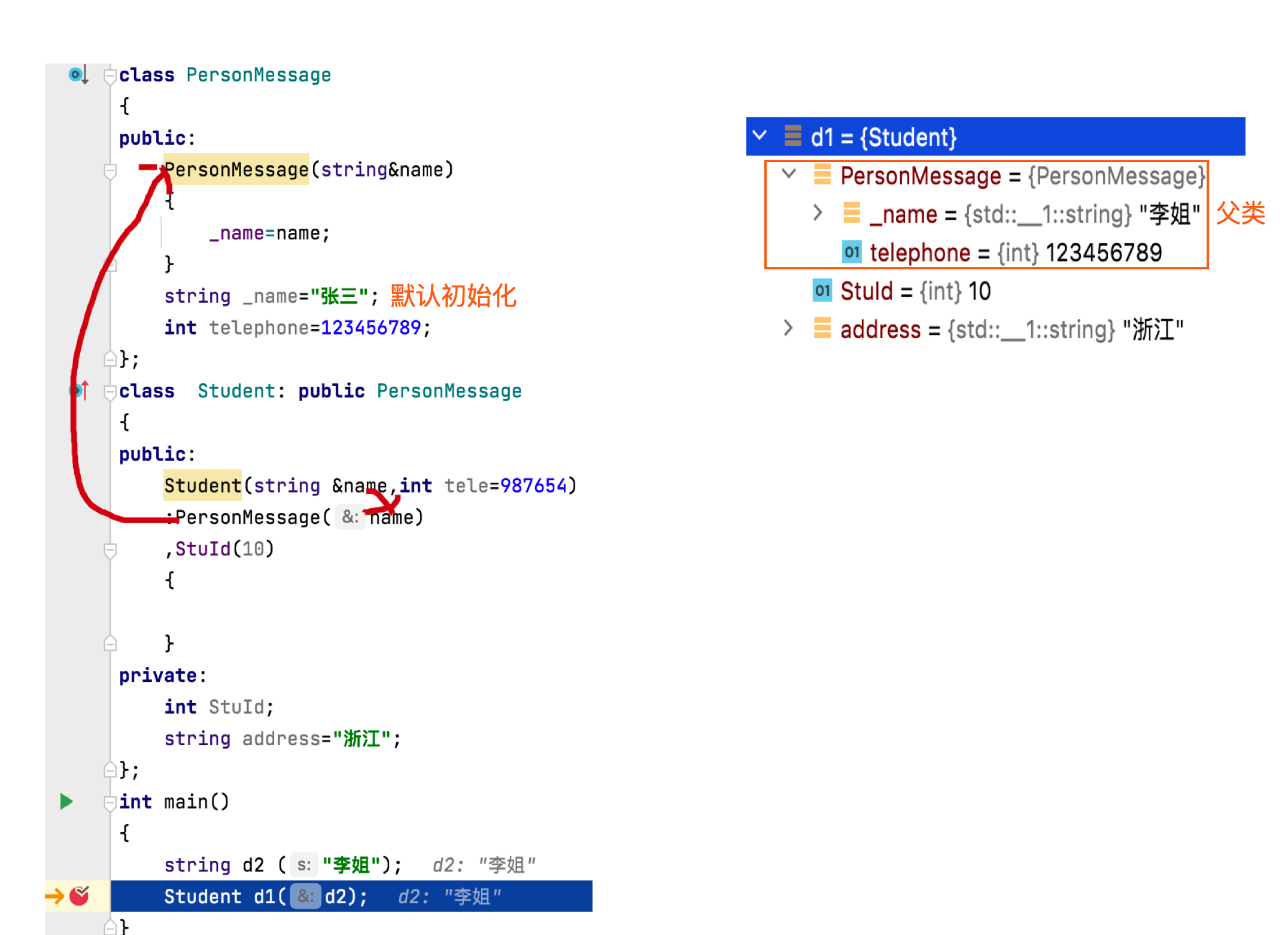Click the "张三" string literal
The image size is (1288, 935).
pyautogui.click(x=339, y=296)
